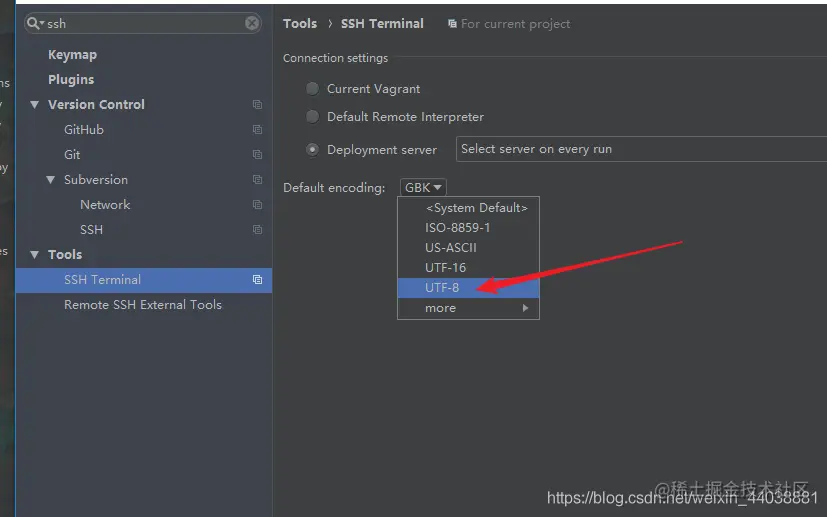Open the Keymap settings page
Image resolution: width=827 pixels, height=517 pixels.
click(x=72, y=55)
